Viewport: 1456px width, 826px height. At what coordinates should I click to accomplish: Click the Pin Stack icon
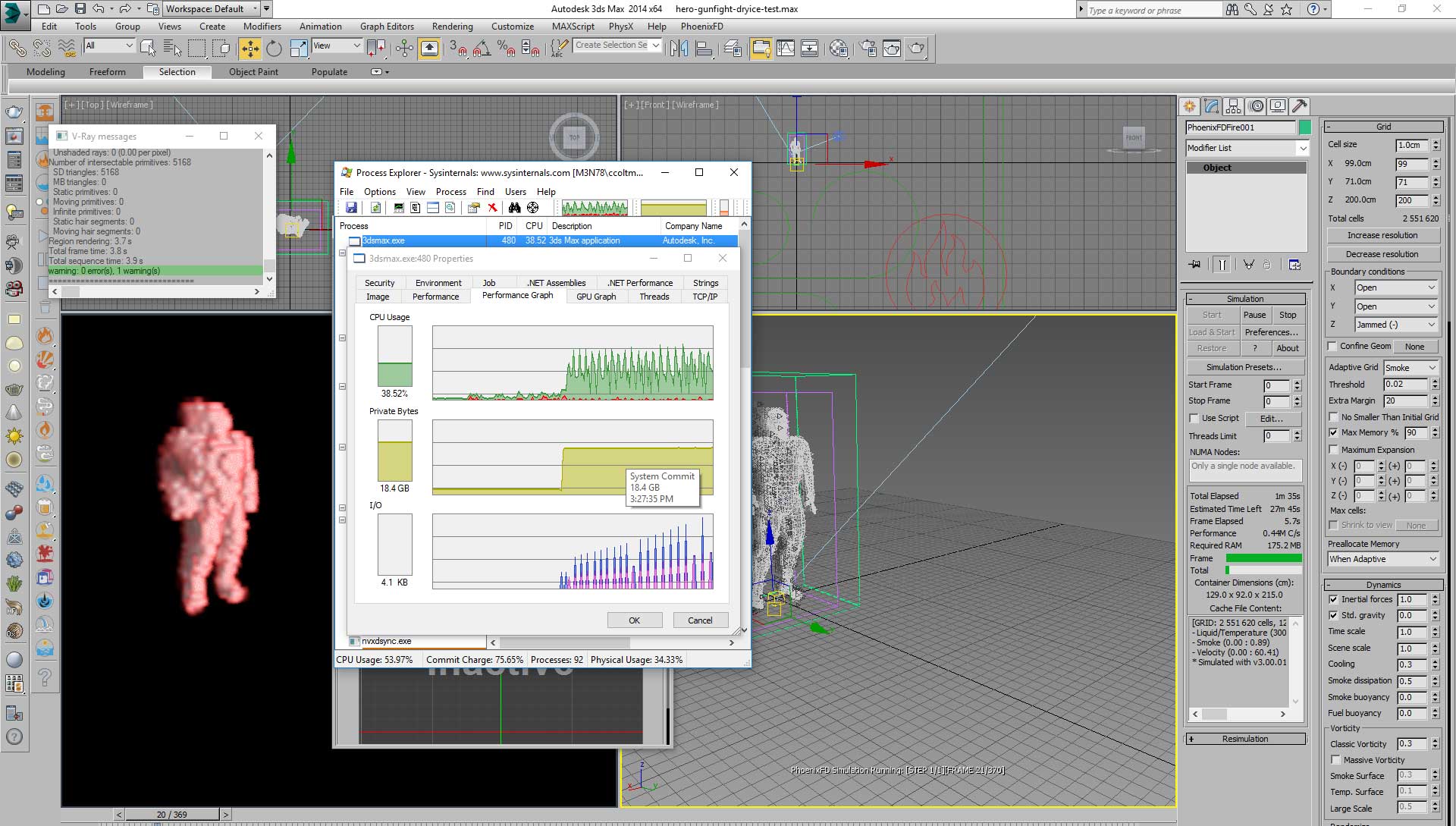tap(1195, 265)
